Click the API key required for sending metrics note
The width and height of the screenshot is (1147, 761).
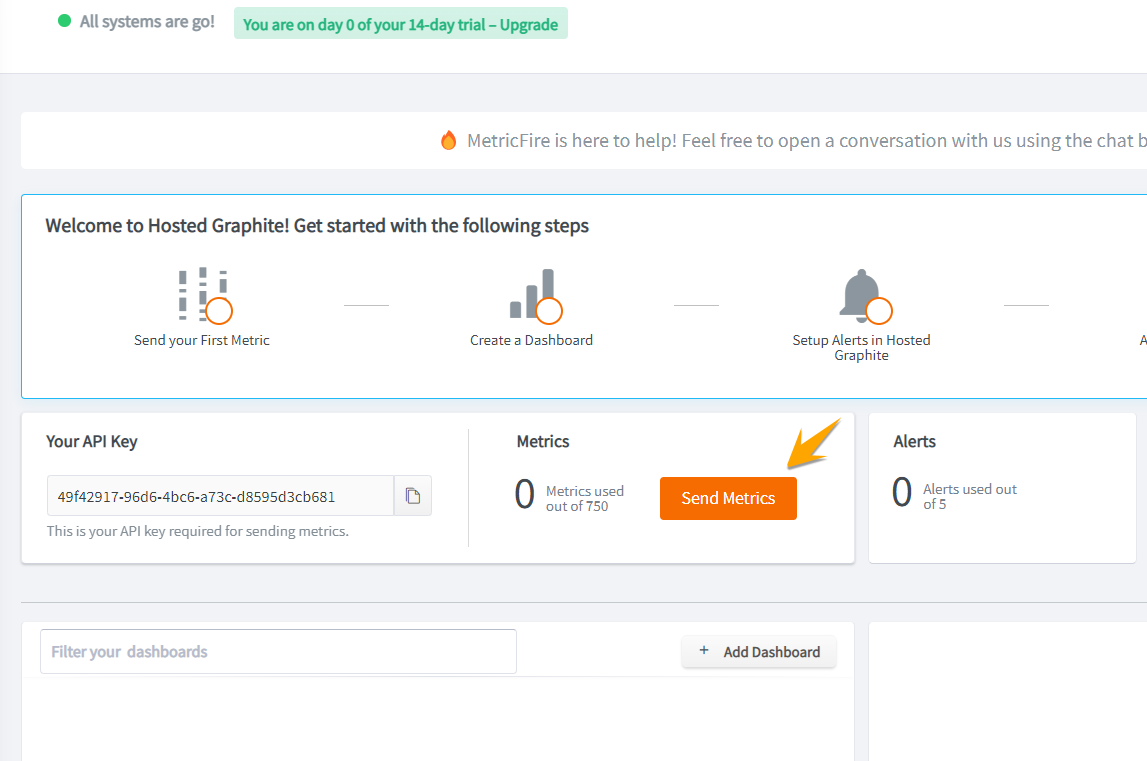198,531
